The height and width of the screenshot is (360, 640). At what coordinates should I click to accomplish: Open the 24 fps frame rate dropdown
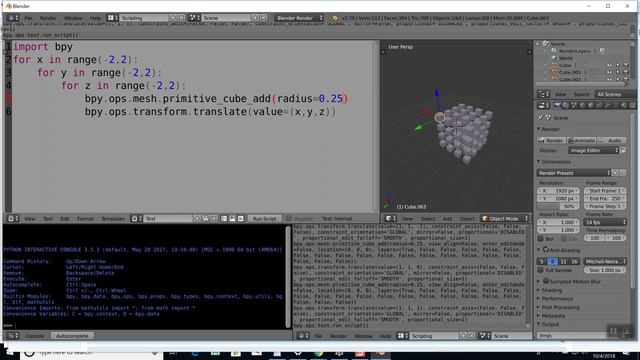(x=605, y=222)
